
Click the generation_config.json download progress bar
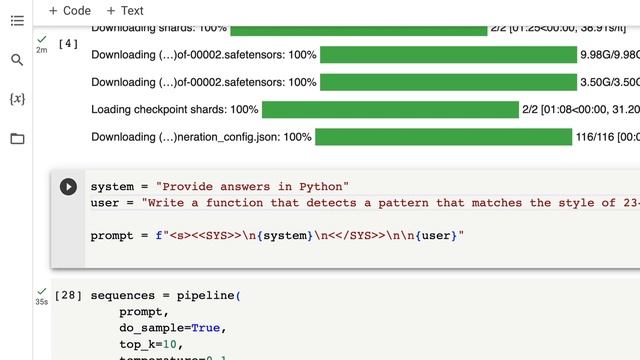443,137
